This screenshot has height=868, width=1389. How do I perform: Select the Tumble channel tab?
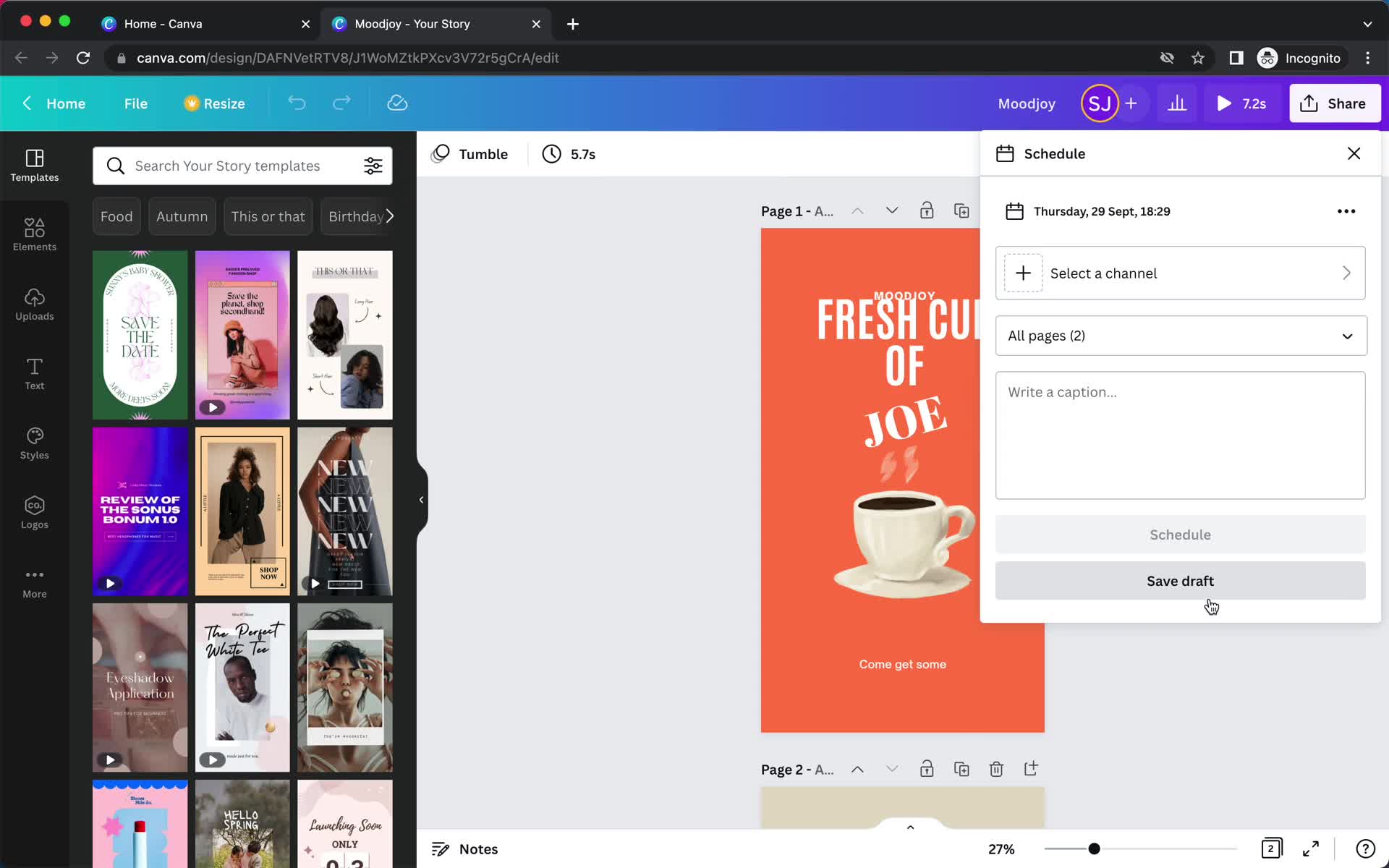pyautogui.click(x=470, y=154)
